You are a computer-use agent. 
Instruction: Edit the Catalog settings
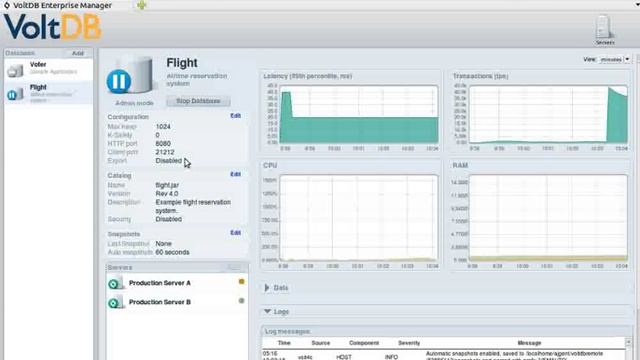point(235,174)
